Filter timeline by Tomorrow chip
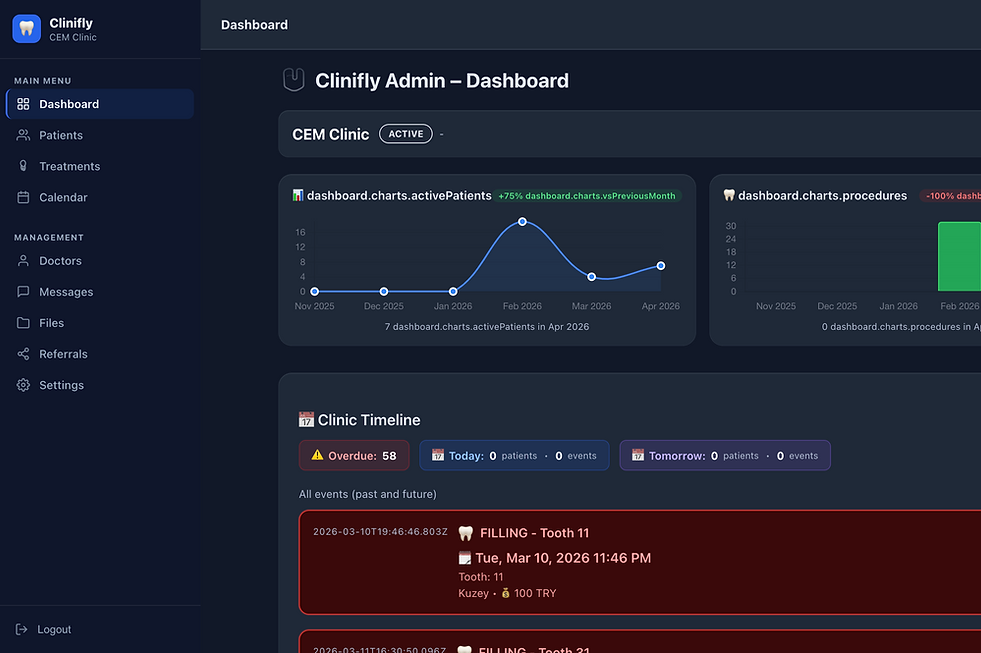This screenshot has width=981, height=653. [x=725, y=455]
